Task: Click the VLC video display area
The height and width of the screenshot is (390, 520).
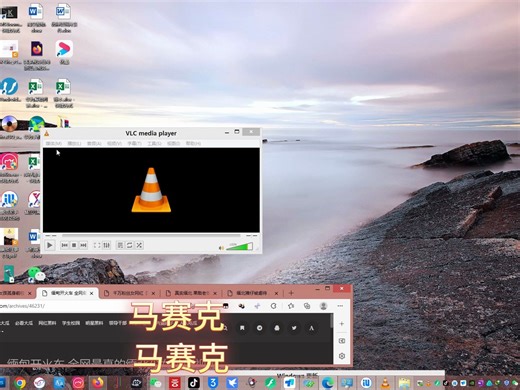Action: coord(151,190)
